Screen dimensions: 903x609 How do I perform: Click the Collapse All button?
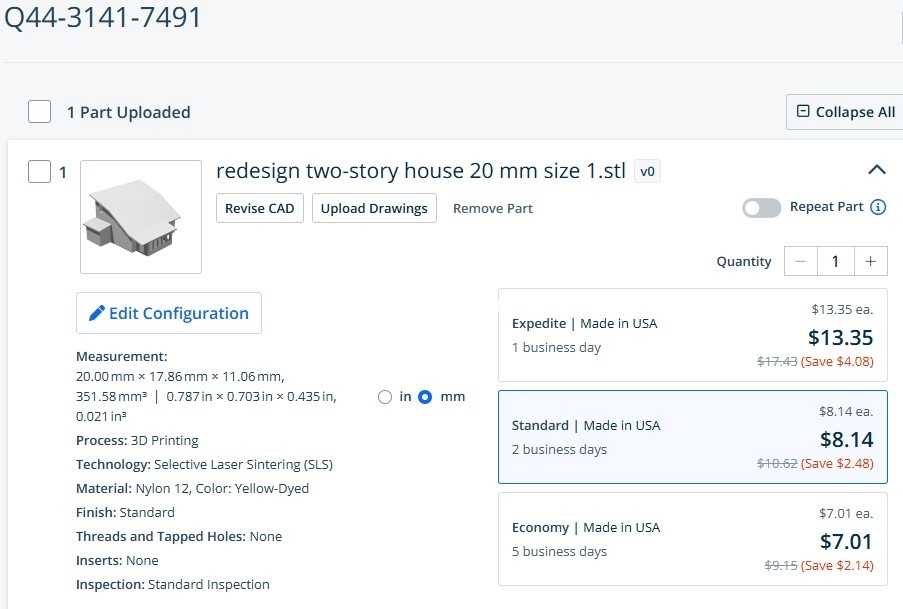[844, 112]
